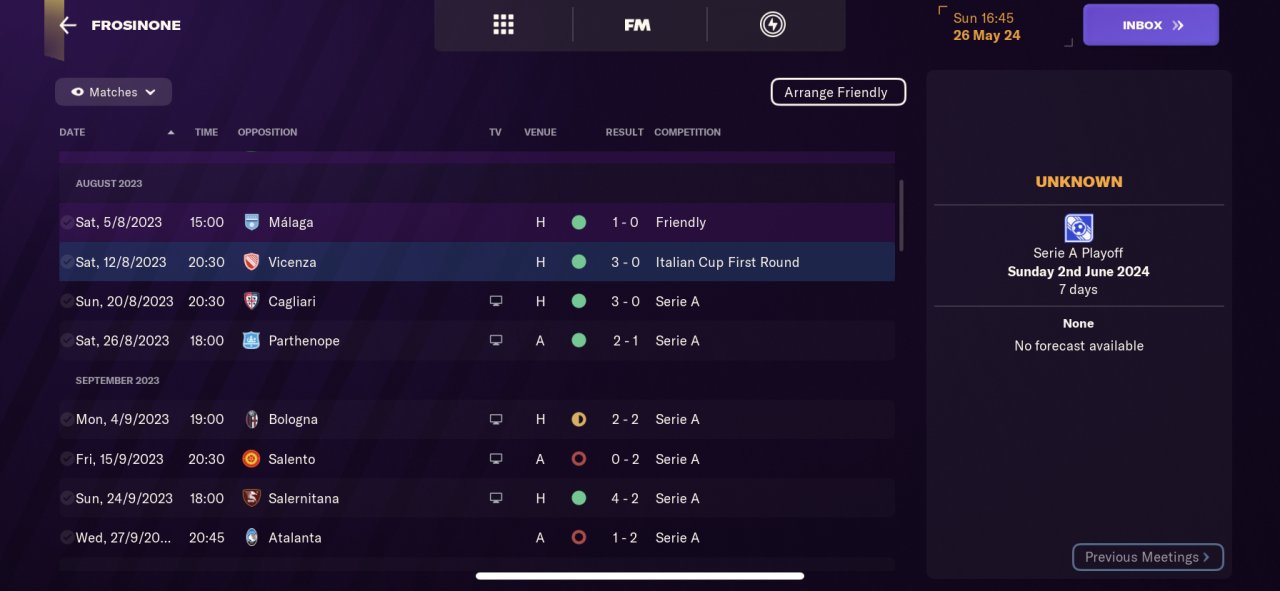Sort by the Opposition column header
Screen dimensions: 1280x591
[267, 132]
